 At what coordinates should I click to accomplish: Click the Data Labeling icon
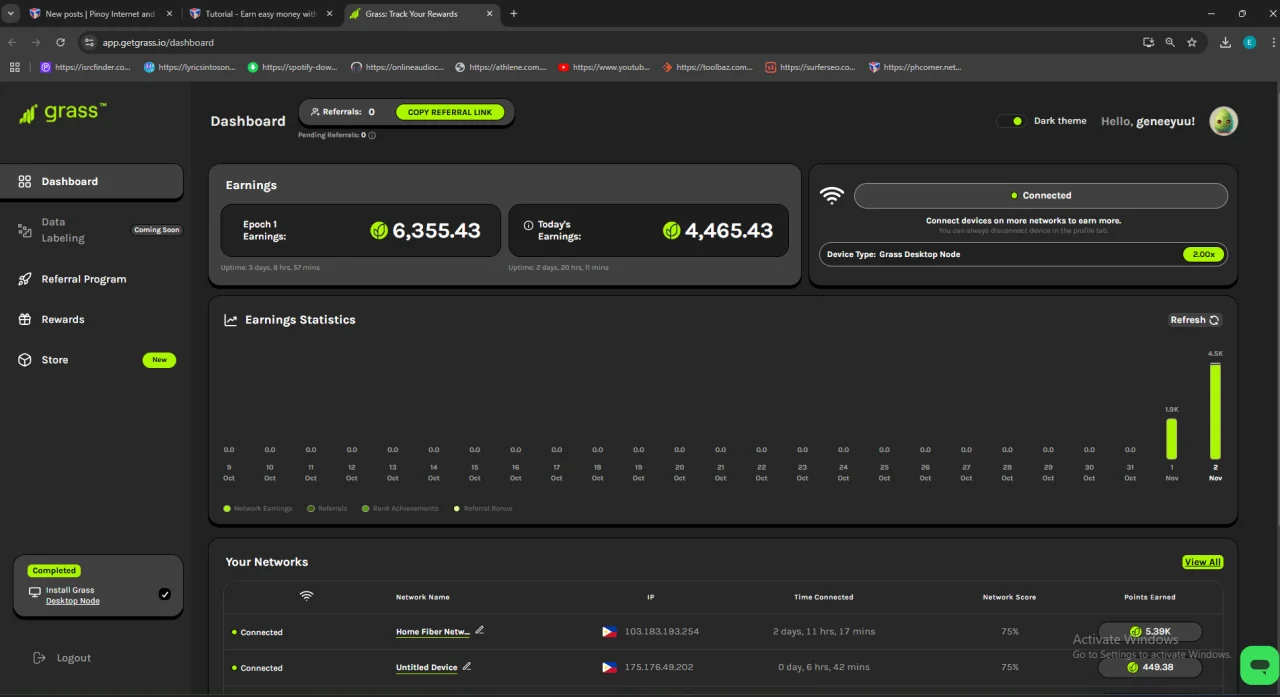(25, 230)
